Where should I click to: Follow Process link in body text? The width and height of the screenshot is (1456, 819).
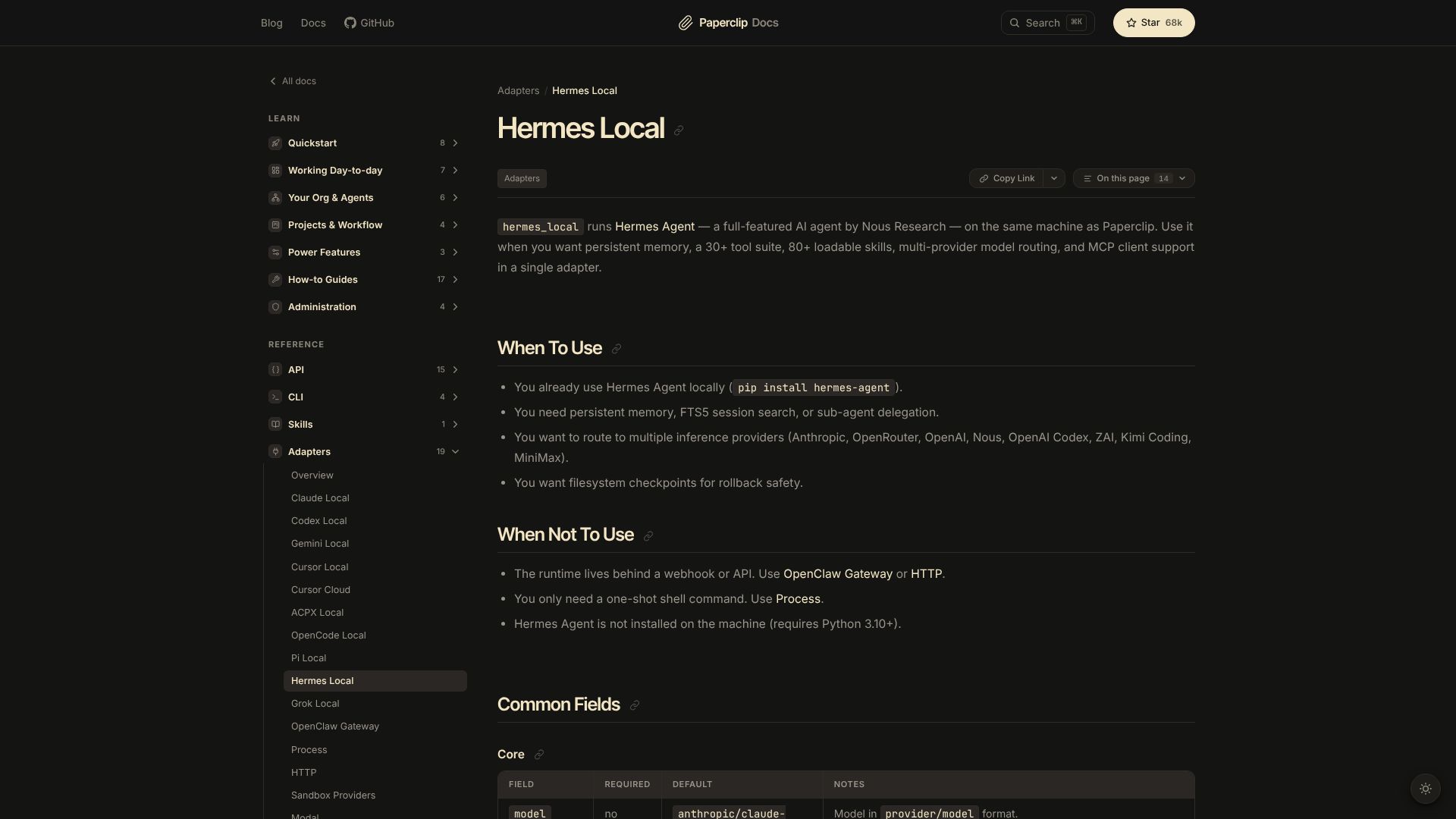tap(798, 599)
